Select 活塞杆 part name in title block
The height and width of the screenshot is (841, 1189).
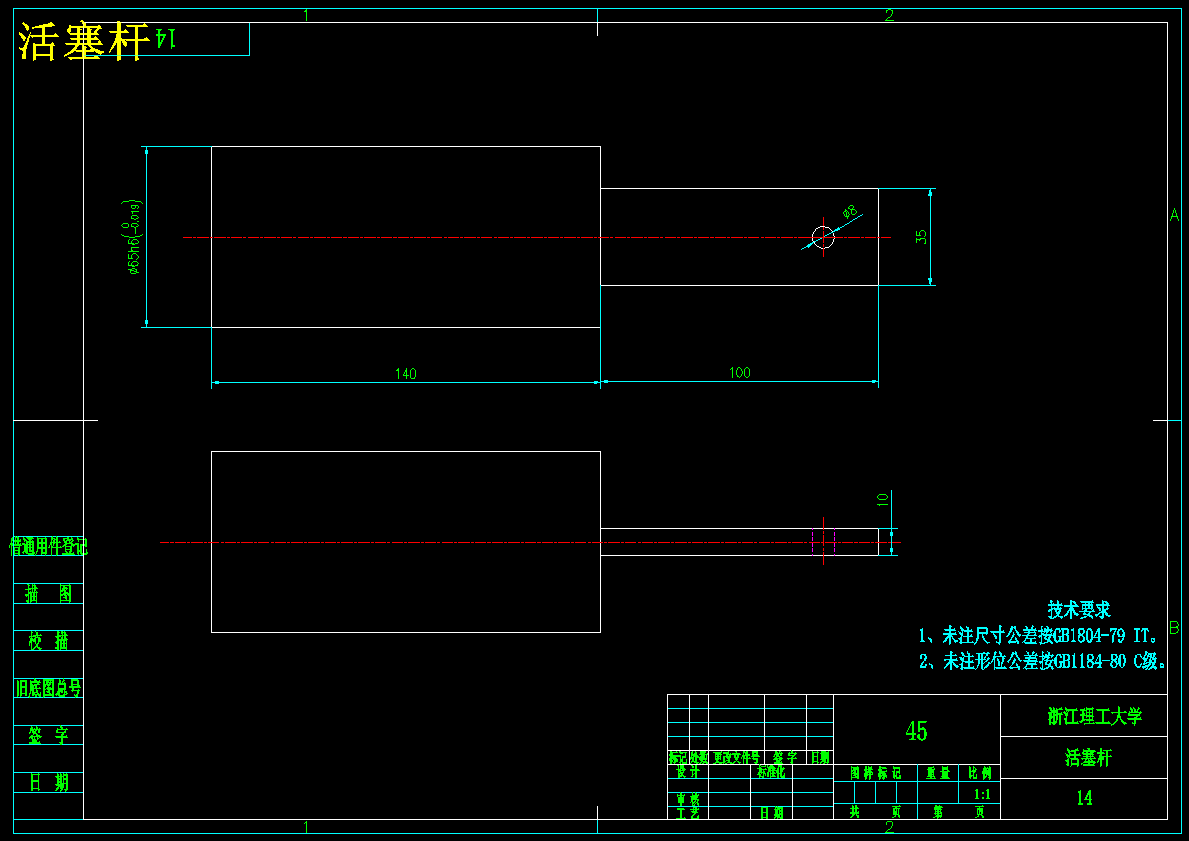(1088, 757)
